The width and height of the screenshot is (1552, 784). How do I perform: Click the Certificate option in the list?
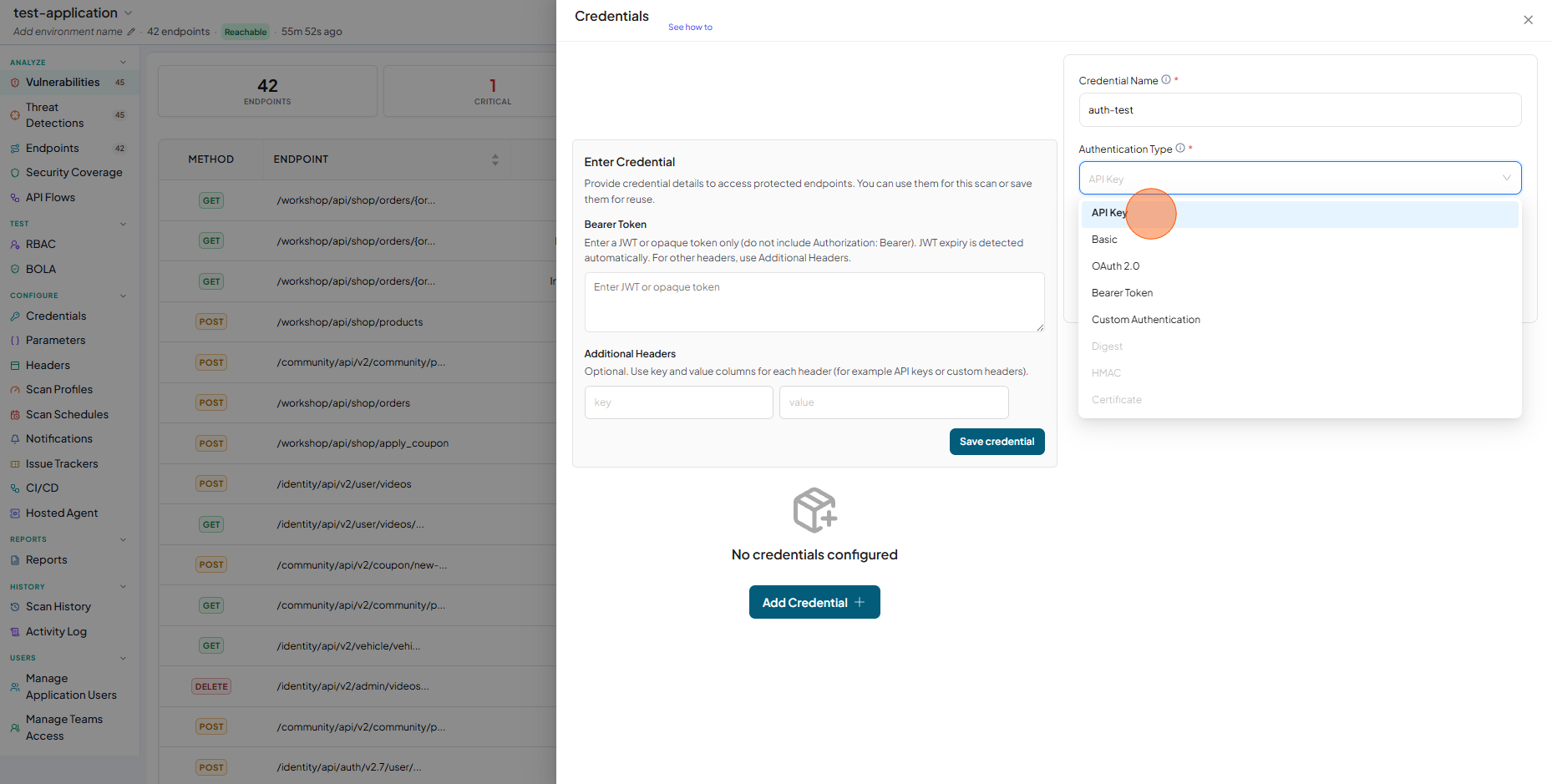tap(1300, 400)
